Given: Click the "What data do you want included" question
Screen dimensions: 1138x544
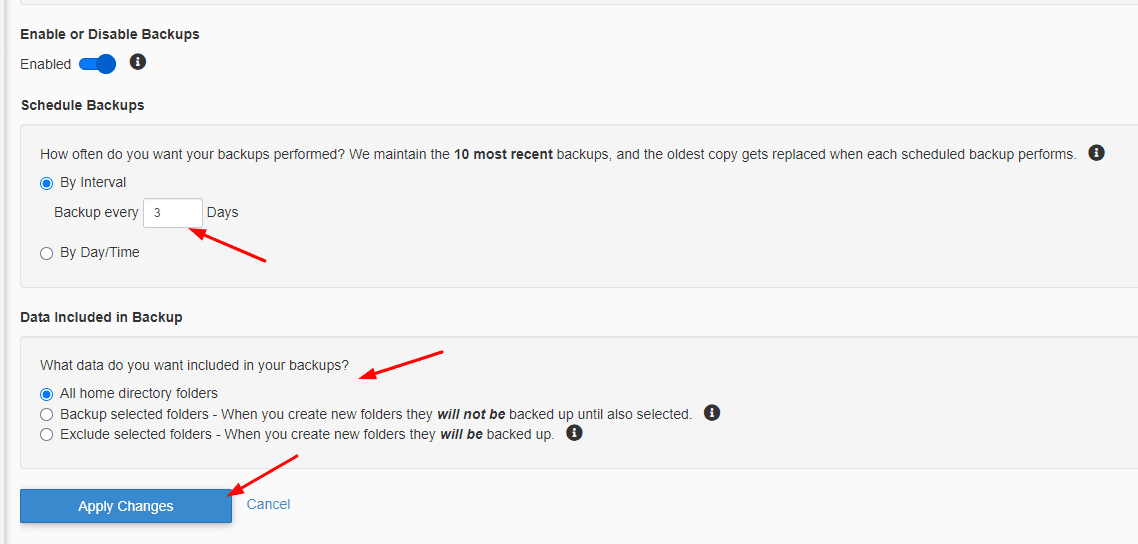Looking at the screenshot, I should [x=193, y=365].
